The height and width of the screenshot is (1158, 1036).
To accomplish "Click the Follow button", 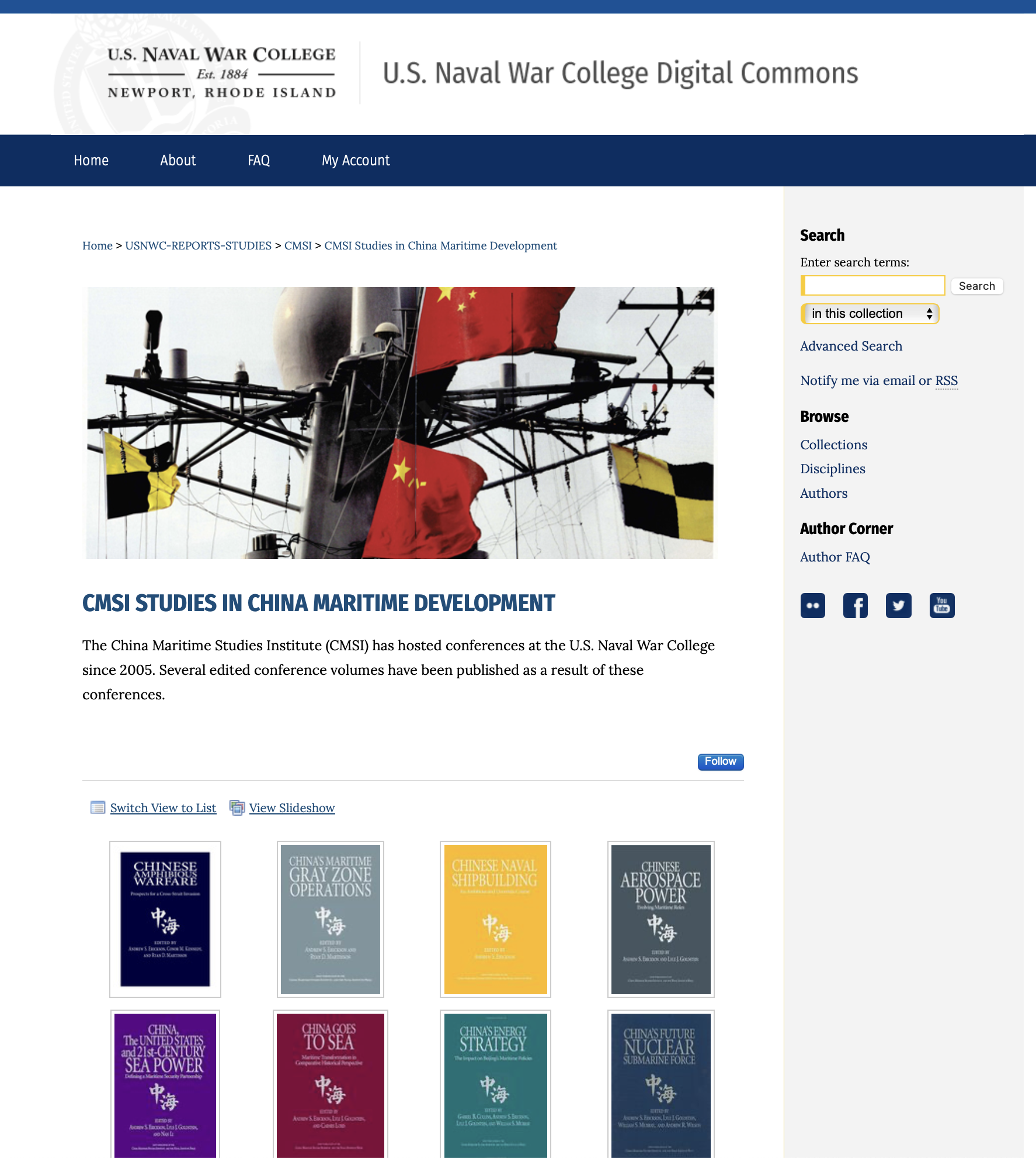I will point(721,761).
